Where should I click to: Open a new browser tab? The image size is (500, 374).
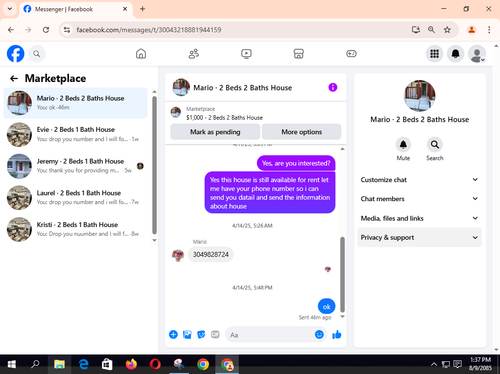pyautogui.click(x=142, y=9)
